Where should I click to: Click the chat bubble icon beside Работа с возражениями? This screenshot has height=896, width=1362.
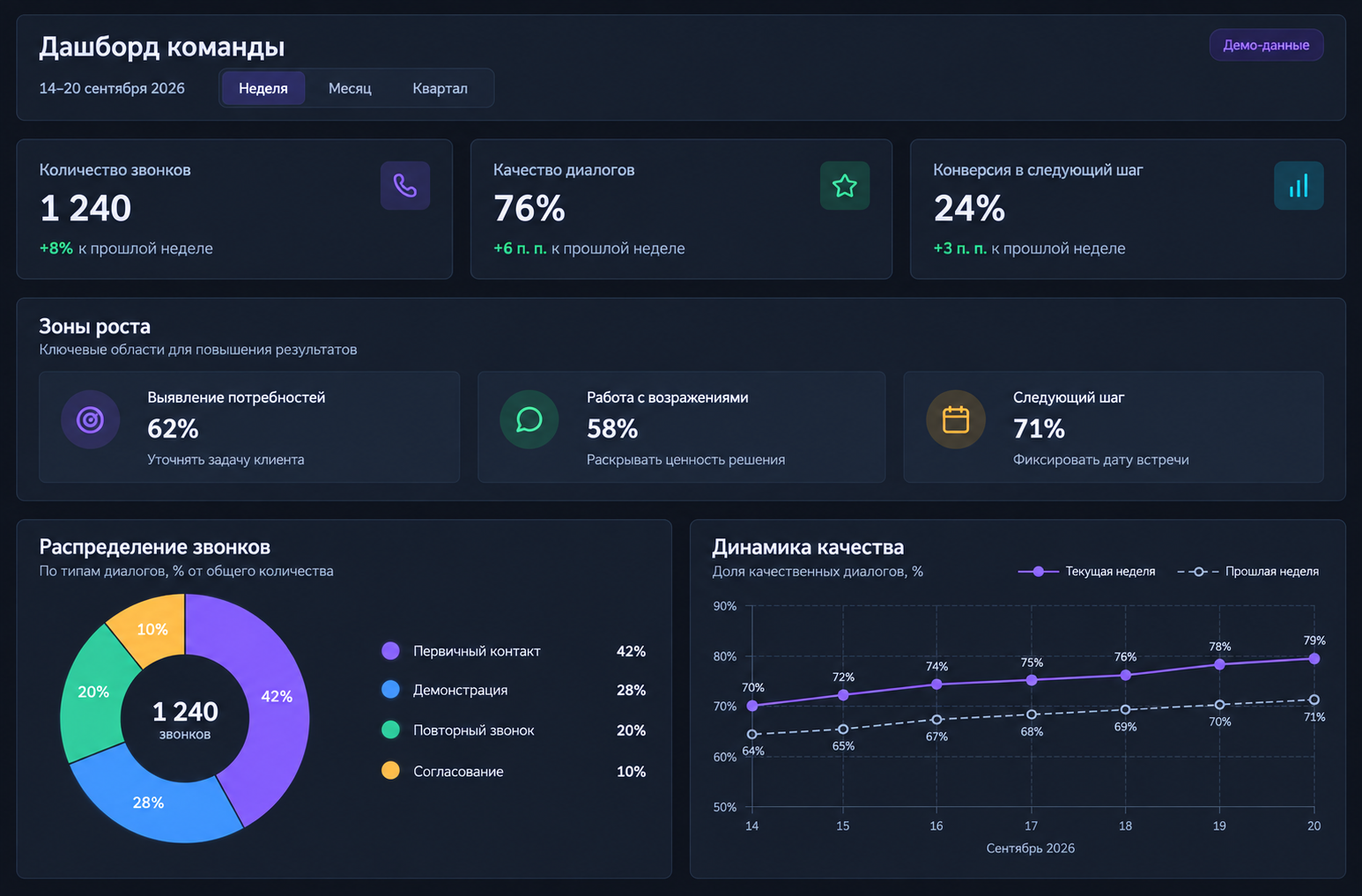(x=529, y=419)
